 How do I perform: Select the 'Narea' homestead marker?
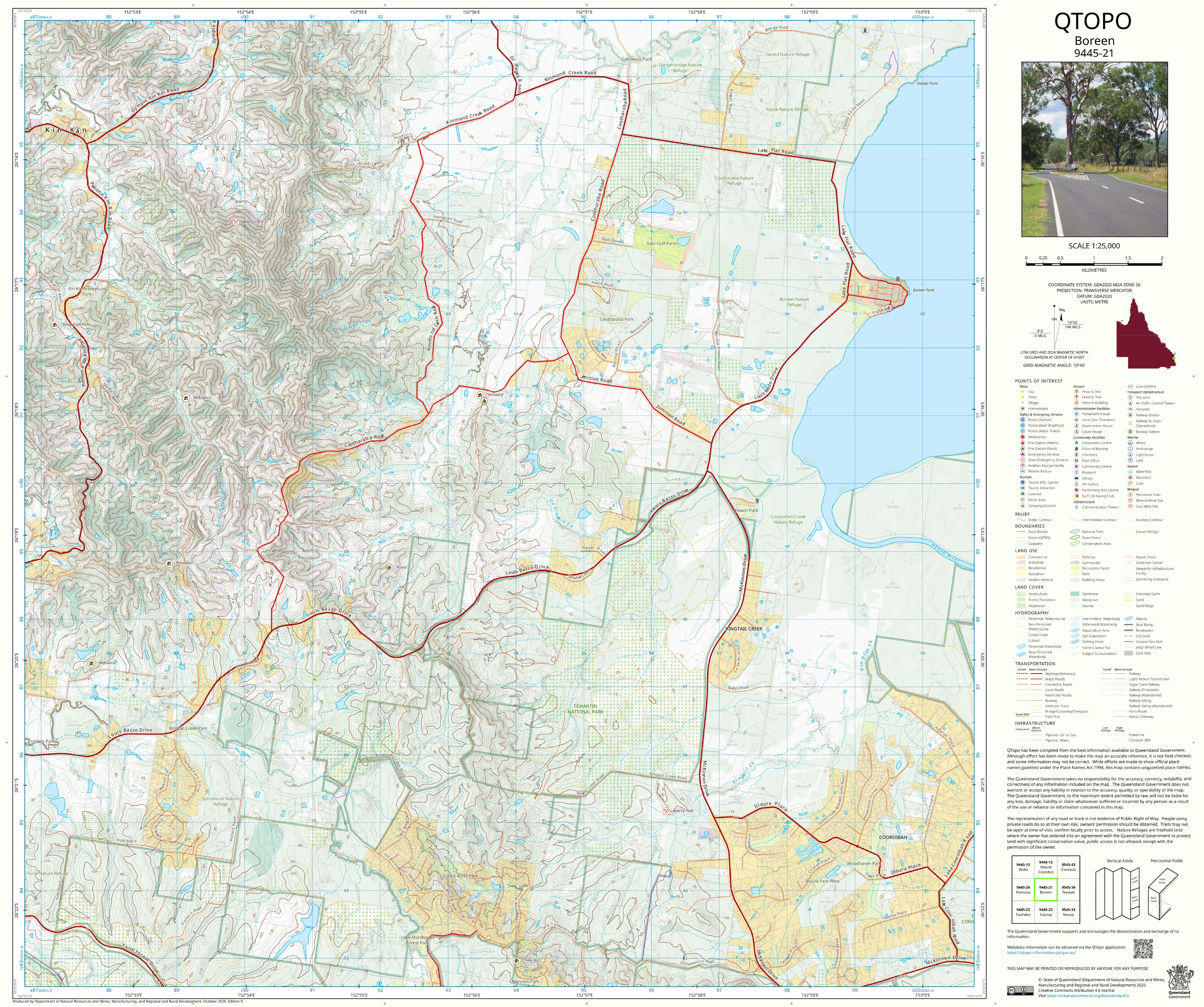click(389, 567)
